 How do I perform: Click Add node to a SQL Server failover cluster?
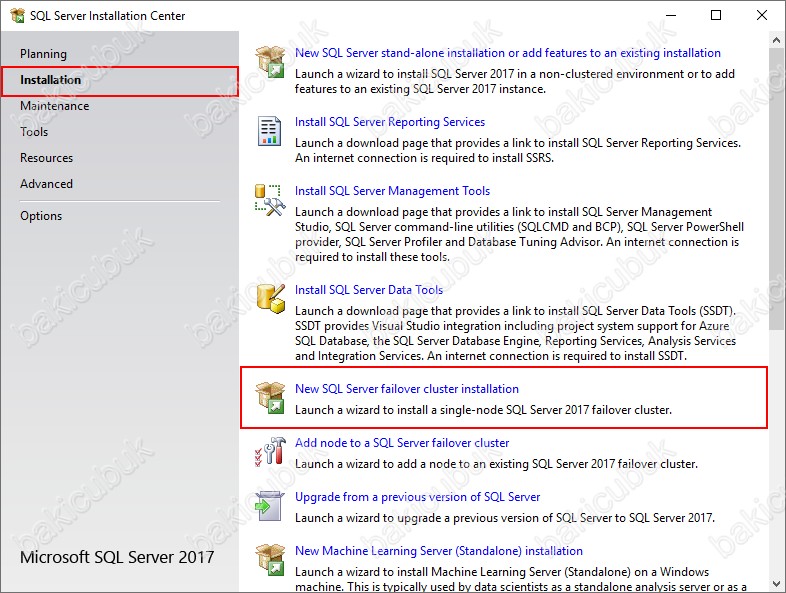[x=402, y=443]
